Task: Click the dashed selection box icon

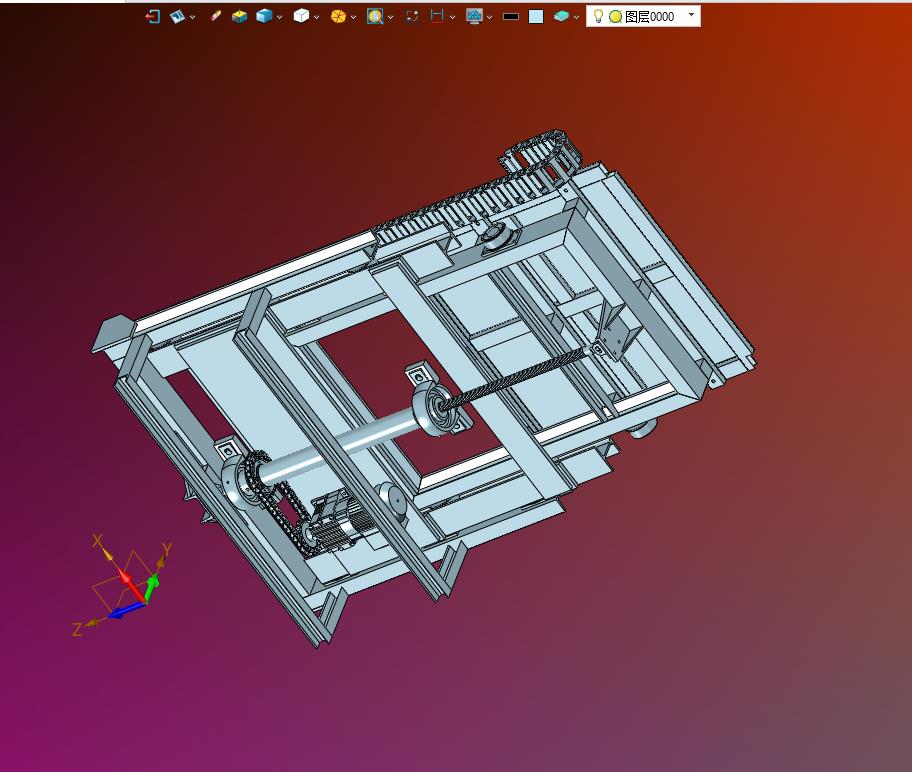Action: pos(412,16)
